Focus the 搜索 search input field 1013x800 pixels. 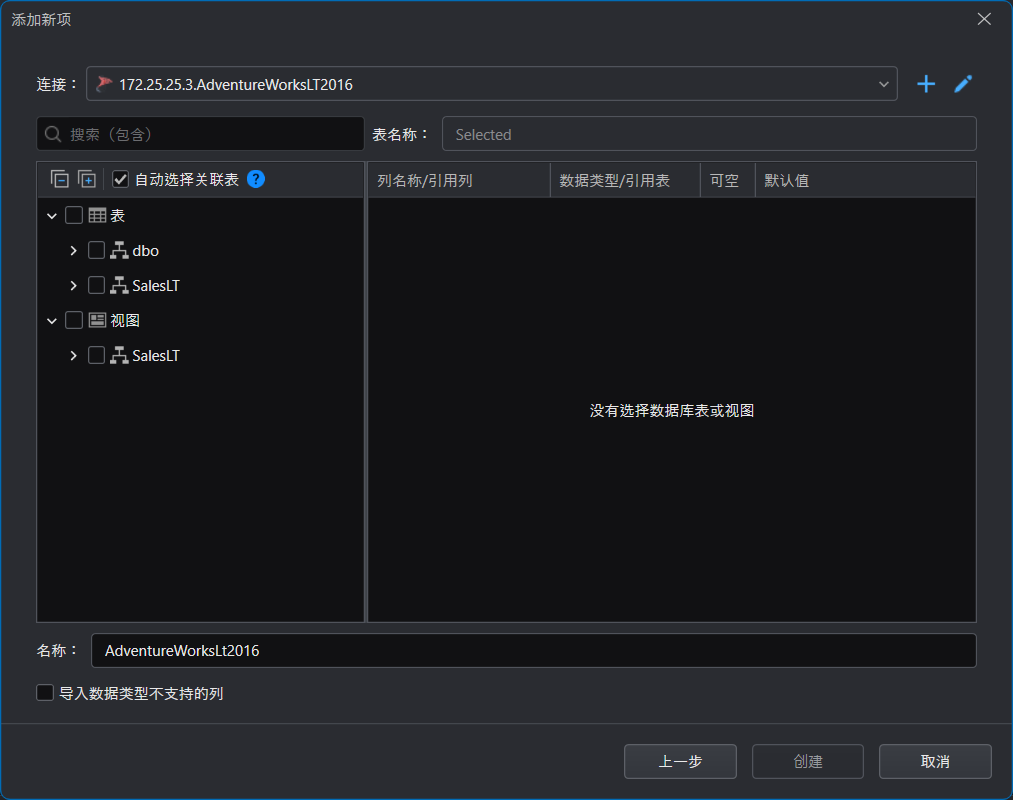[x=200, y=134]
